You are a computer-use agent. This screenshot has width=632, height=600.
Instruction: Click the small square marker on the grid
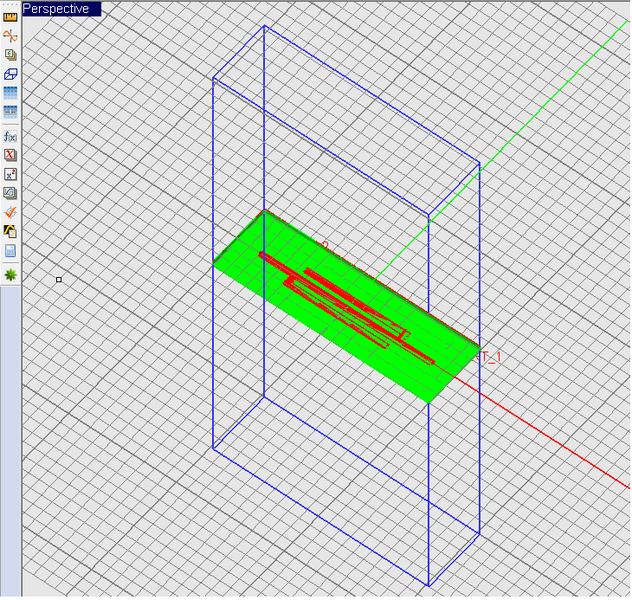(59, 279)
